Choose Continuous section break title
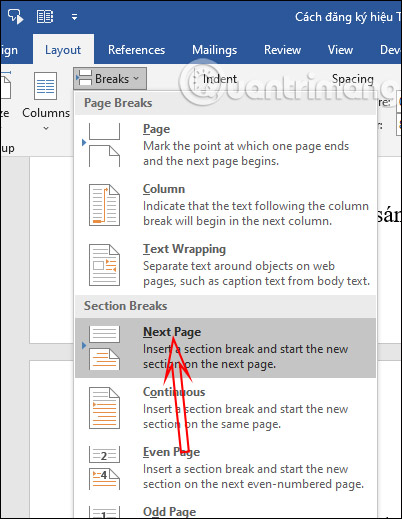This screenshot has height=519, width=402. 174,392
